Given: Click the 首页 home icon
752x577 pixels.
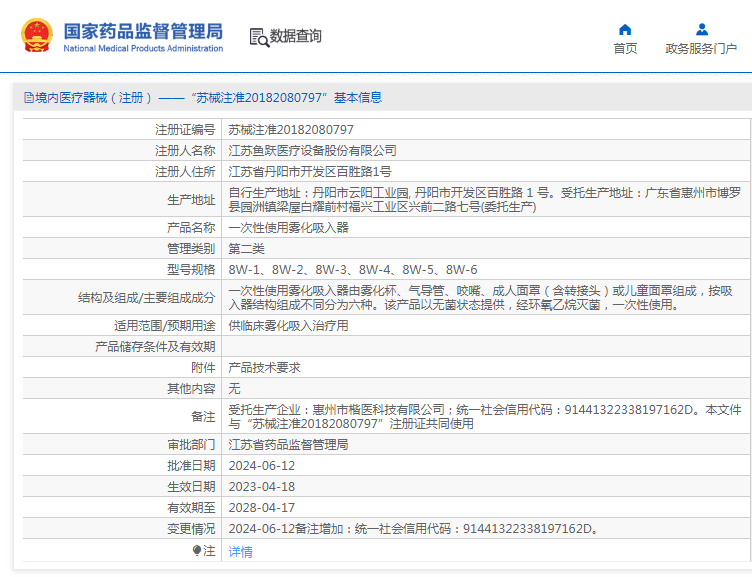Looking at the screenshot, I should [x=625, y=30].
